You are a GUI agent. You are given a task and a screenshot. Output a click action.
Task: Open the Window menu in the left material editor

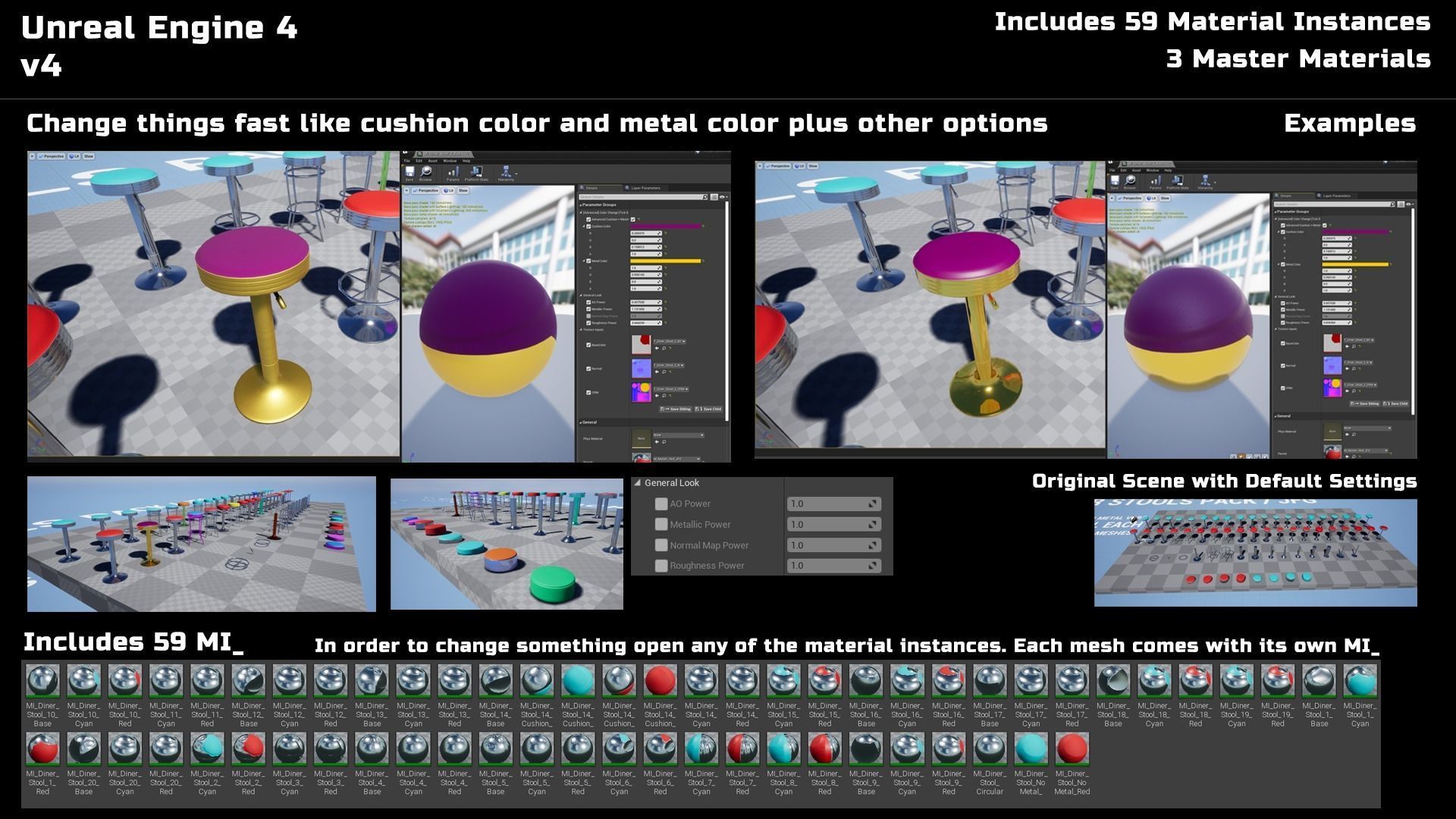[x=450, y=161]
